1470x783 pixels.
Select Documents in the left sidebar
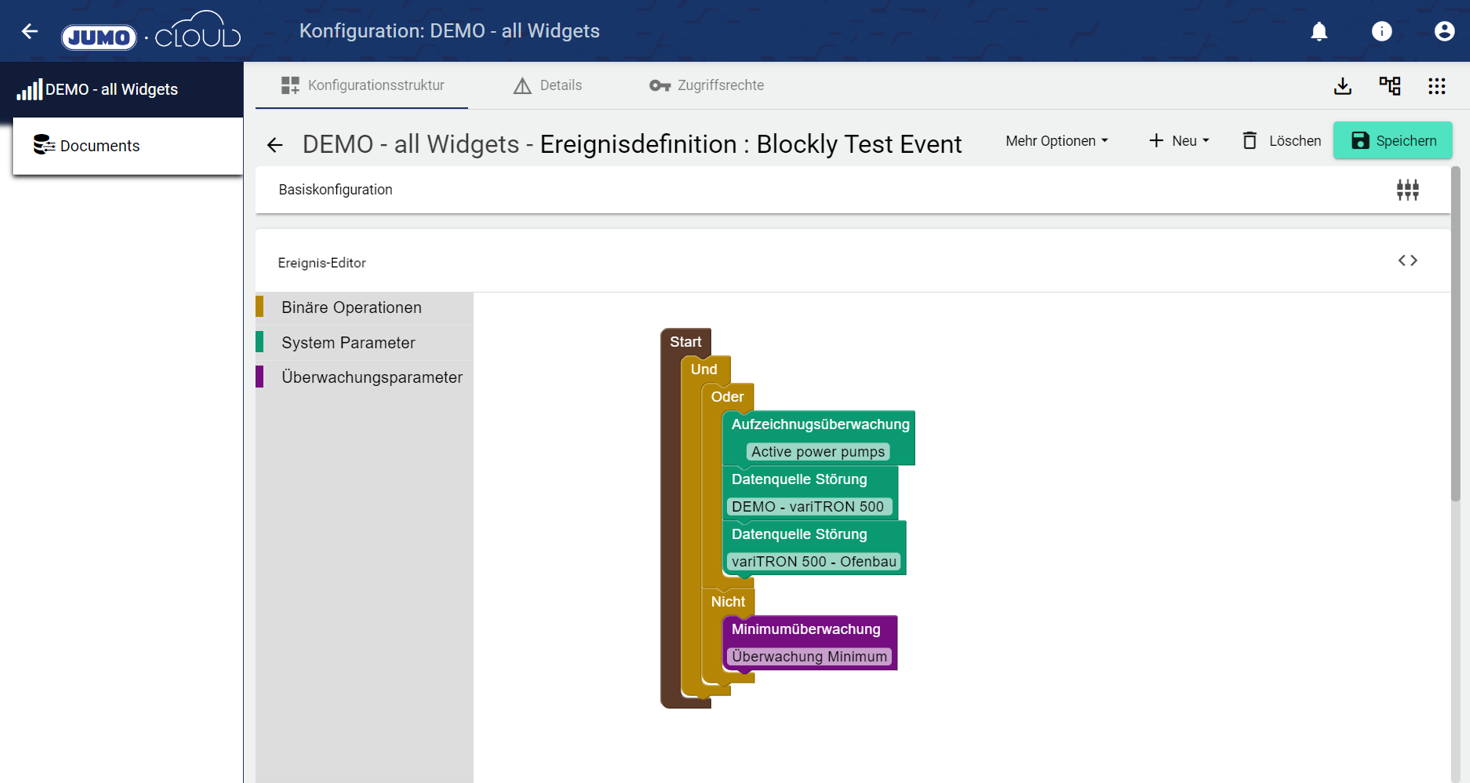(99, 146)
